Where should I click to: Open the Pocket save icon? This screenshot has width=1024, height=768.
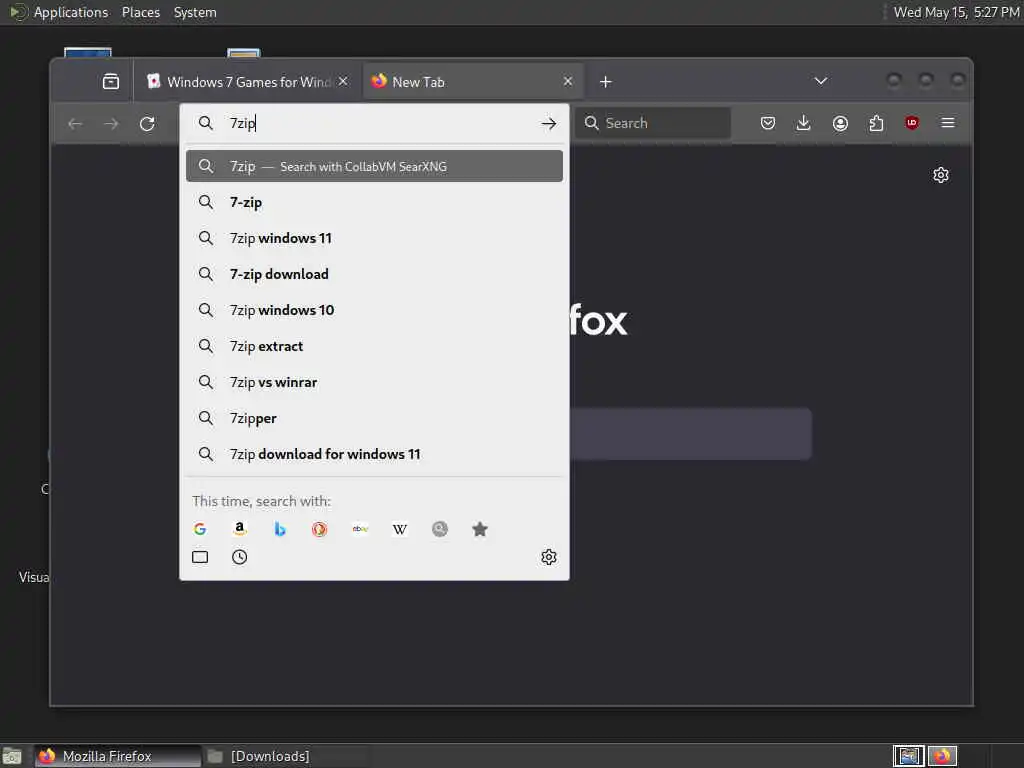(768, 123)
